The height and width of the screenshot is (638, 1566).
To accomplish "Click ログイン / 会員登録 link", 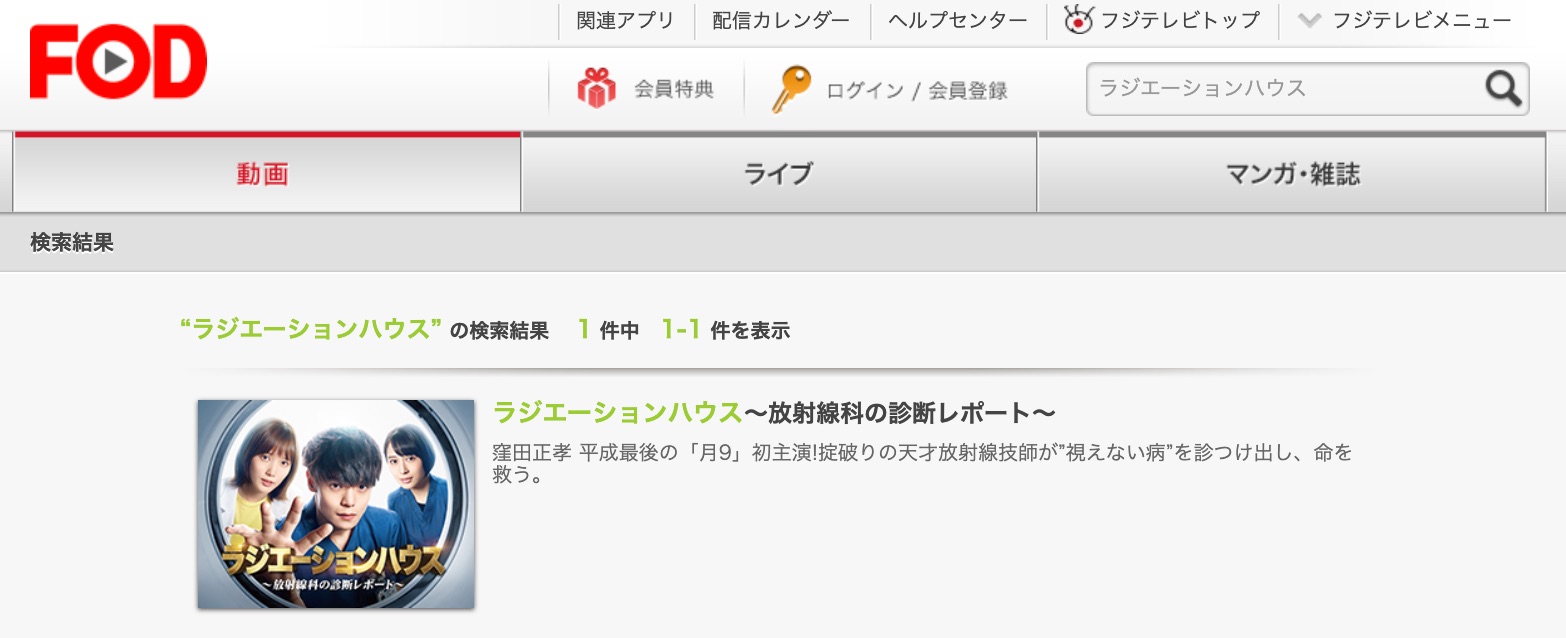I will tap(917, 90).
